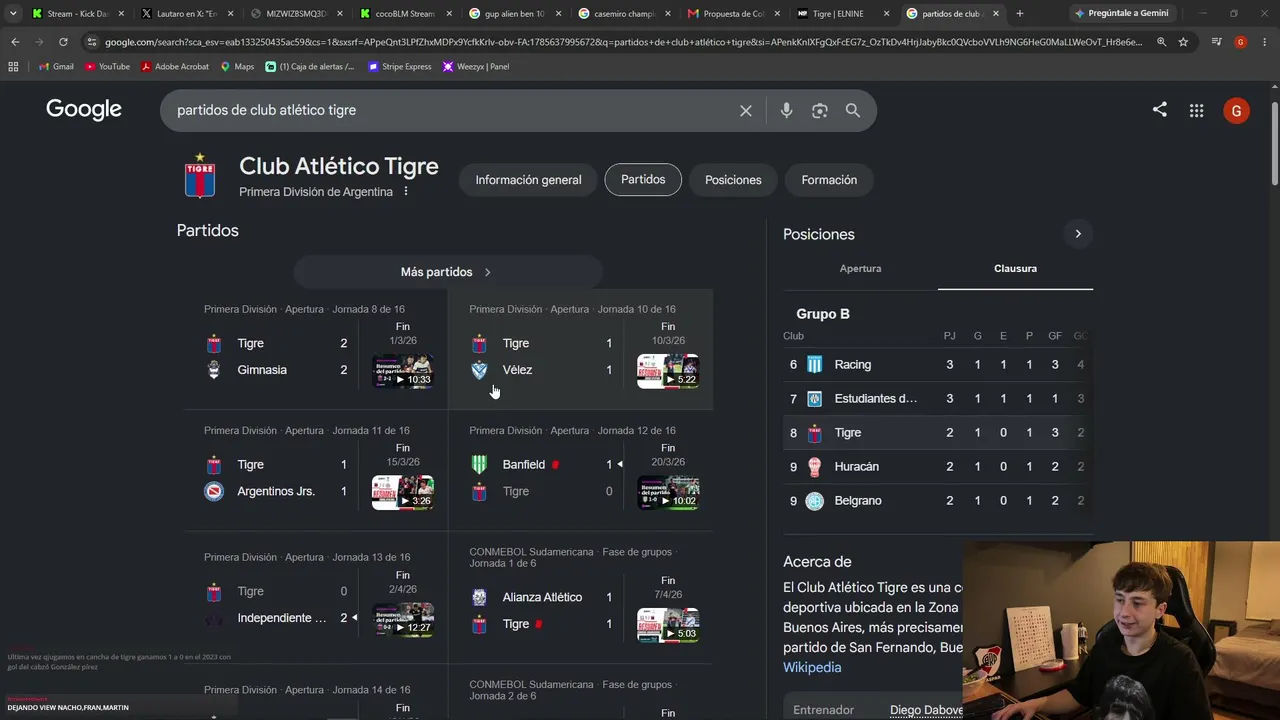Expand the Posiciones panel with the arrow

pyautogui.click(x=1077, y=234)
